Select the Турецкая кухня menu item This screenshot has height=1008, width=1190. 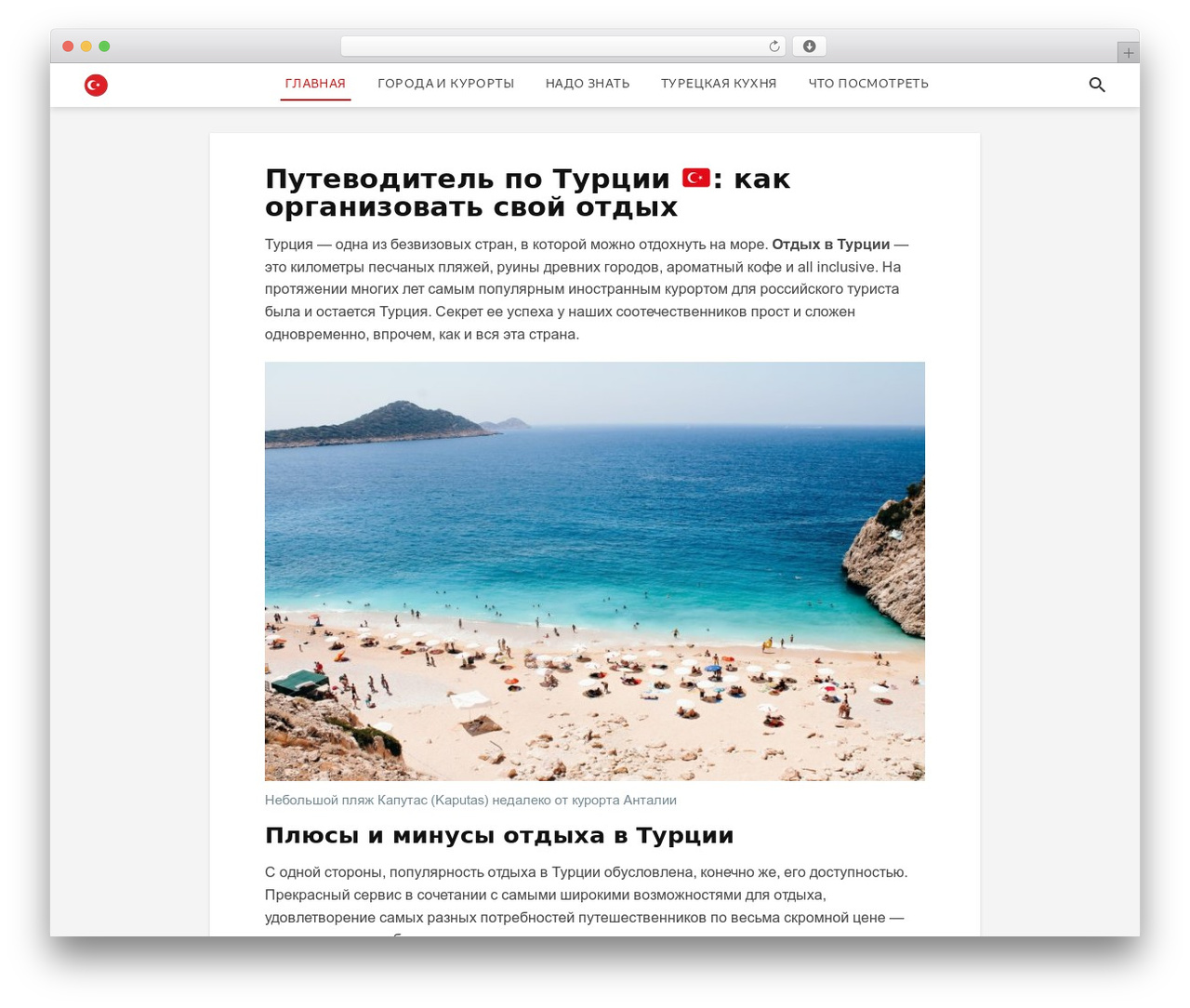coord(719,84)
